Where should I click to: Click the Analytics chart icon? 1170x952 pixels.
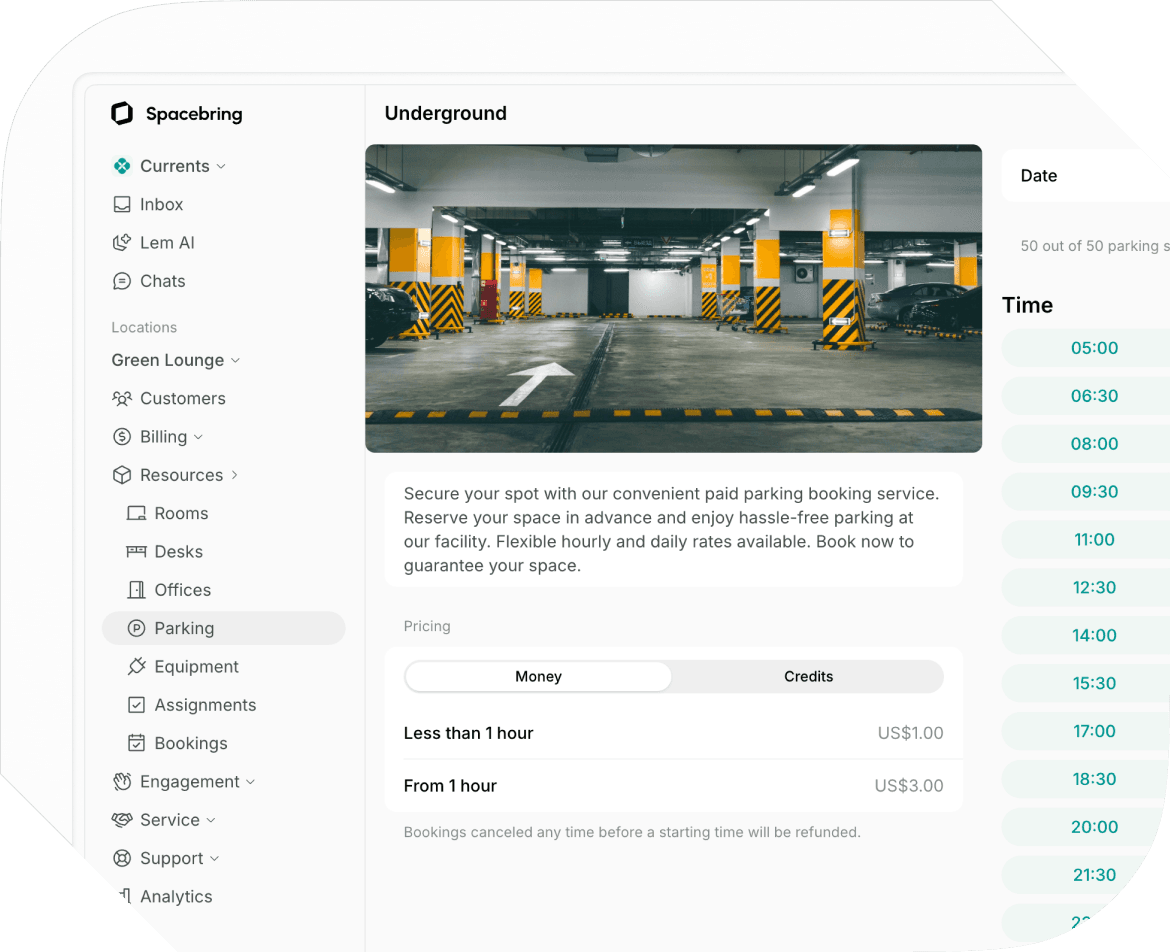[x=125, y=895]
